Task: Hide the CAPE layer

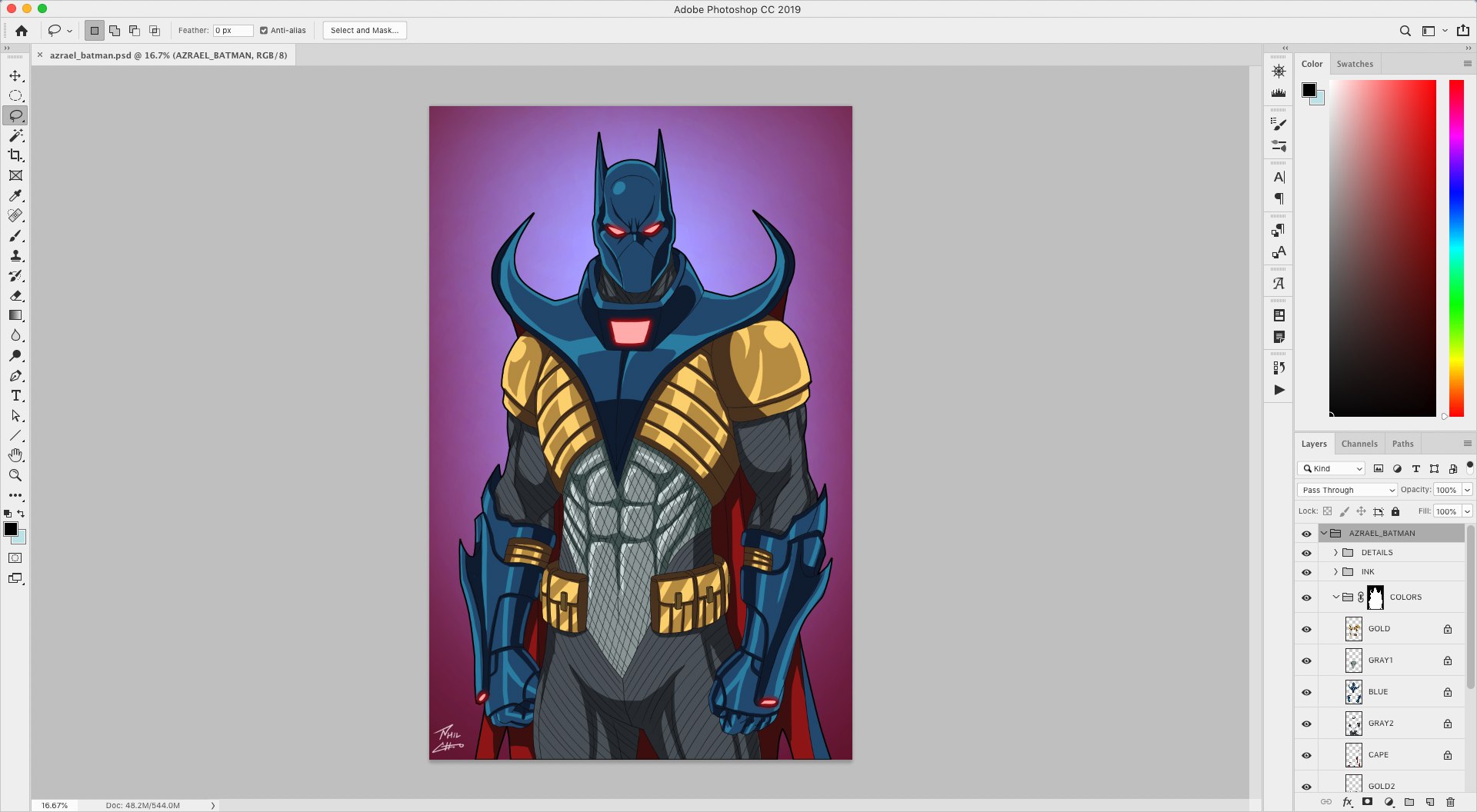Action: 1306,755
